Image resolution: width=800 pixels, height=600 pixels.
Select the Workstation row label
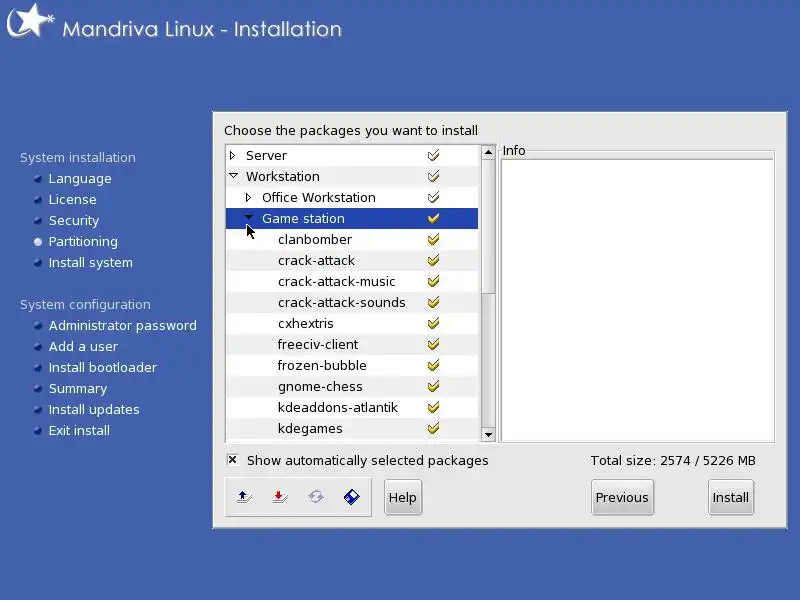(283, 177)
